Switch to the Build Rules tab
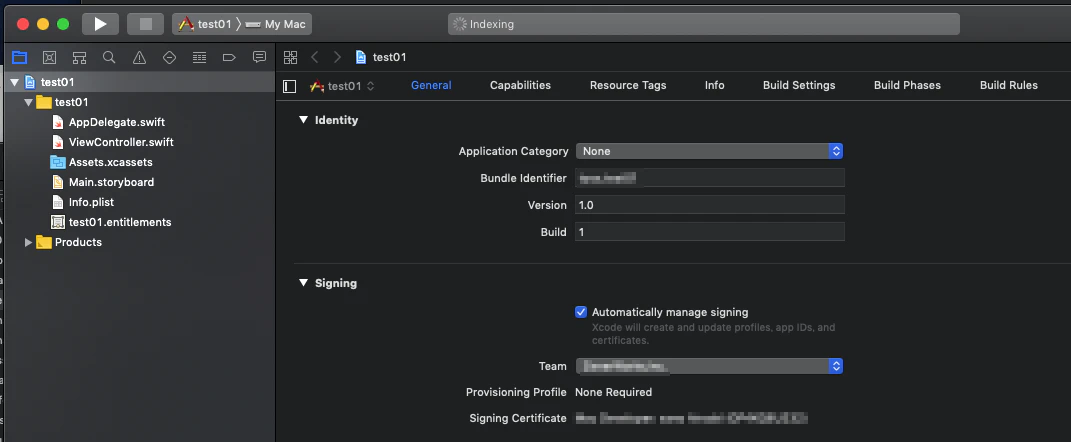The width and height of the screenshot is (1071, 442). coord(1009,85)
